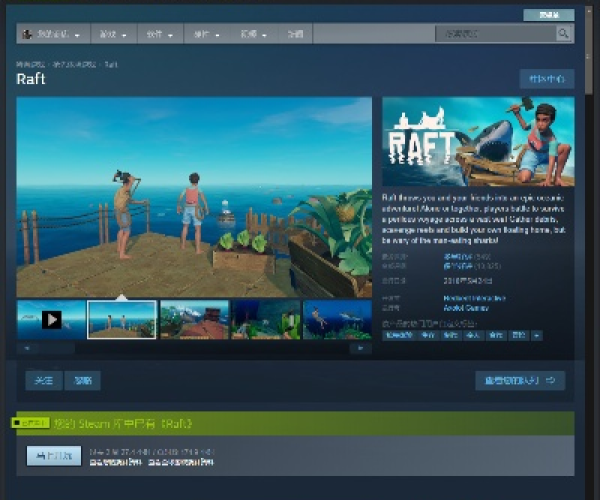Click the left arrow of thumbnail strip

[27, 349]
